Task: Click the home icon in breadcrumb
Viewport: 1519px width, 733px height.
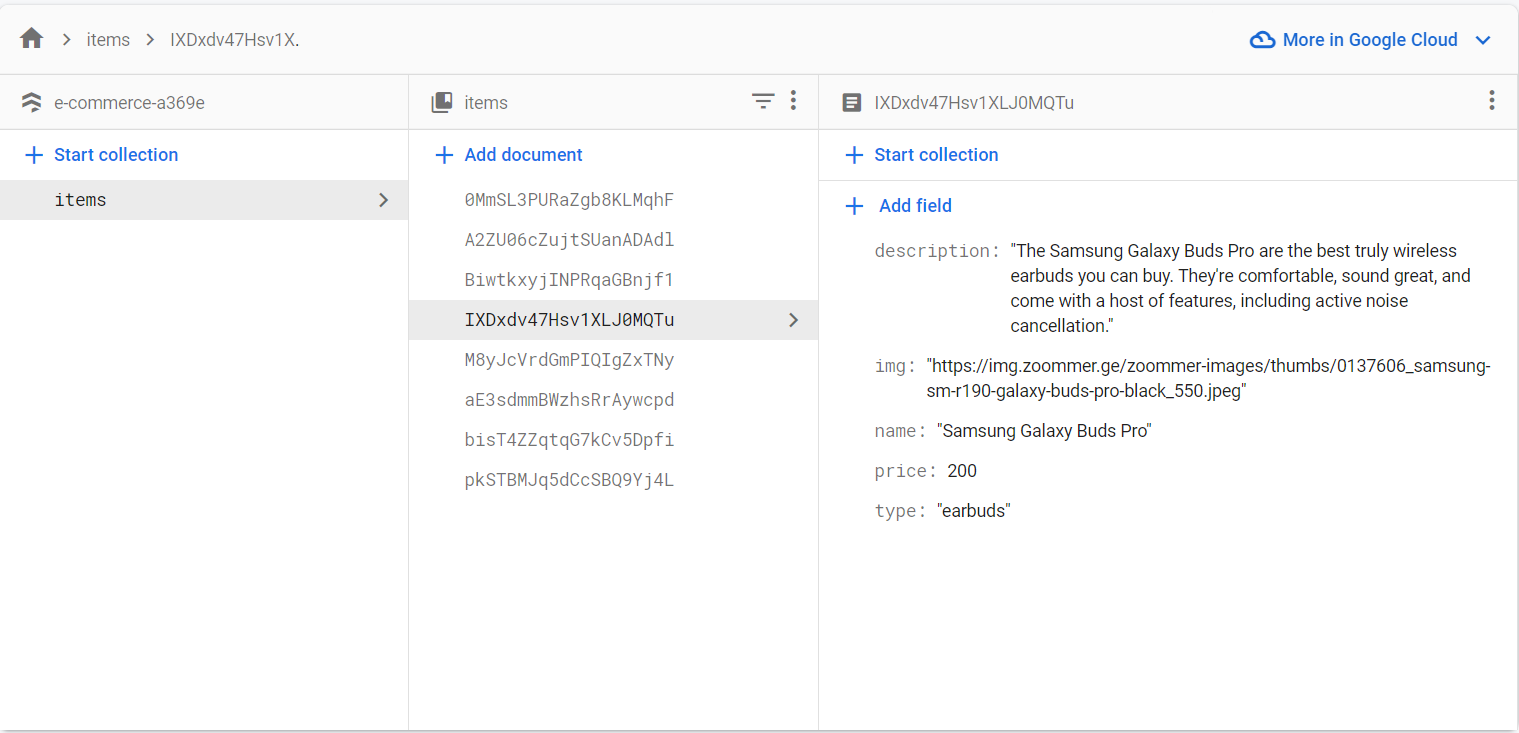Action: pyautogui.click(x=32, y=39)
